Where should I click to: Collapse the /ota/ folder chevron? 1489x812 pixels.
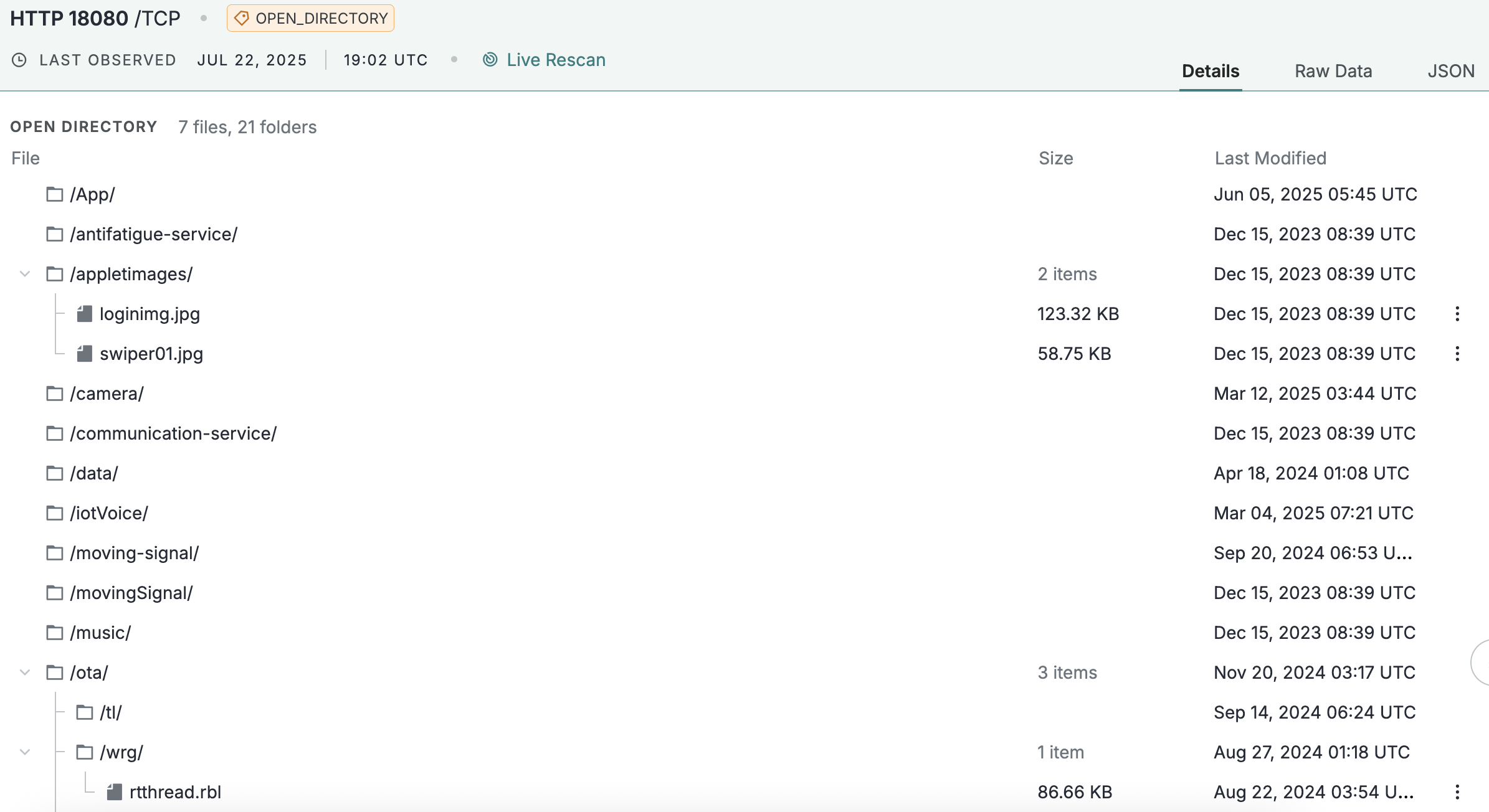(25, 673)
